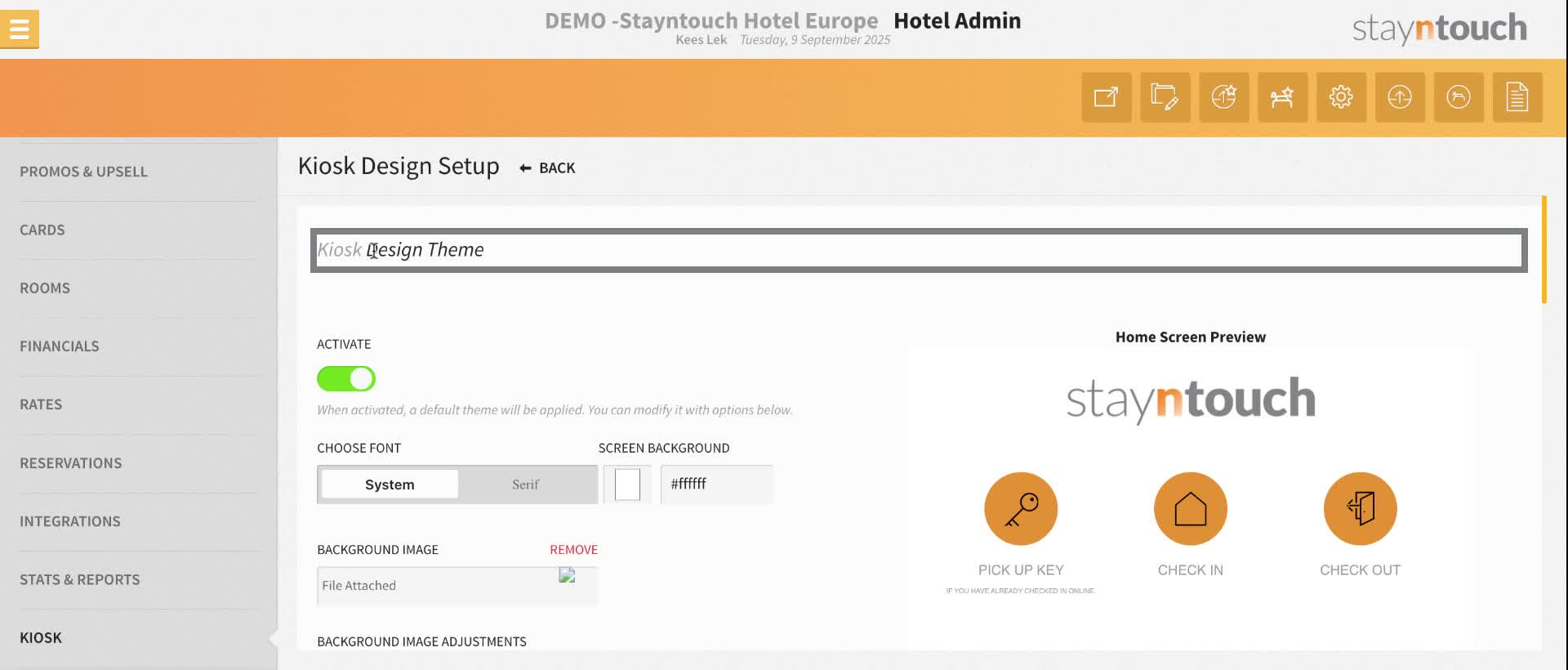Click the CHECK OUT label
Viewport: 1568px width, 670px height.
coord(1361,570)
